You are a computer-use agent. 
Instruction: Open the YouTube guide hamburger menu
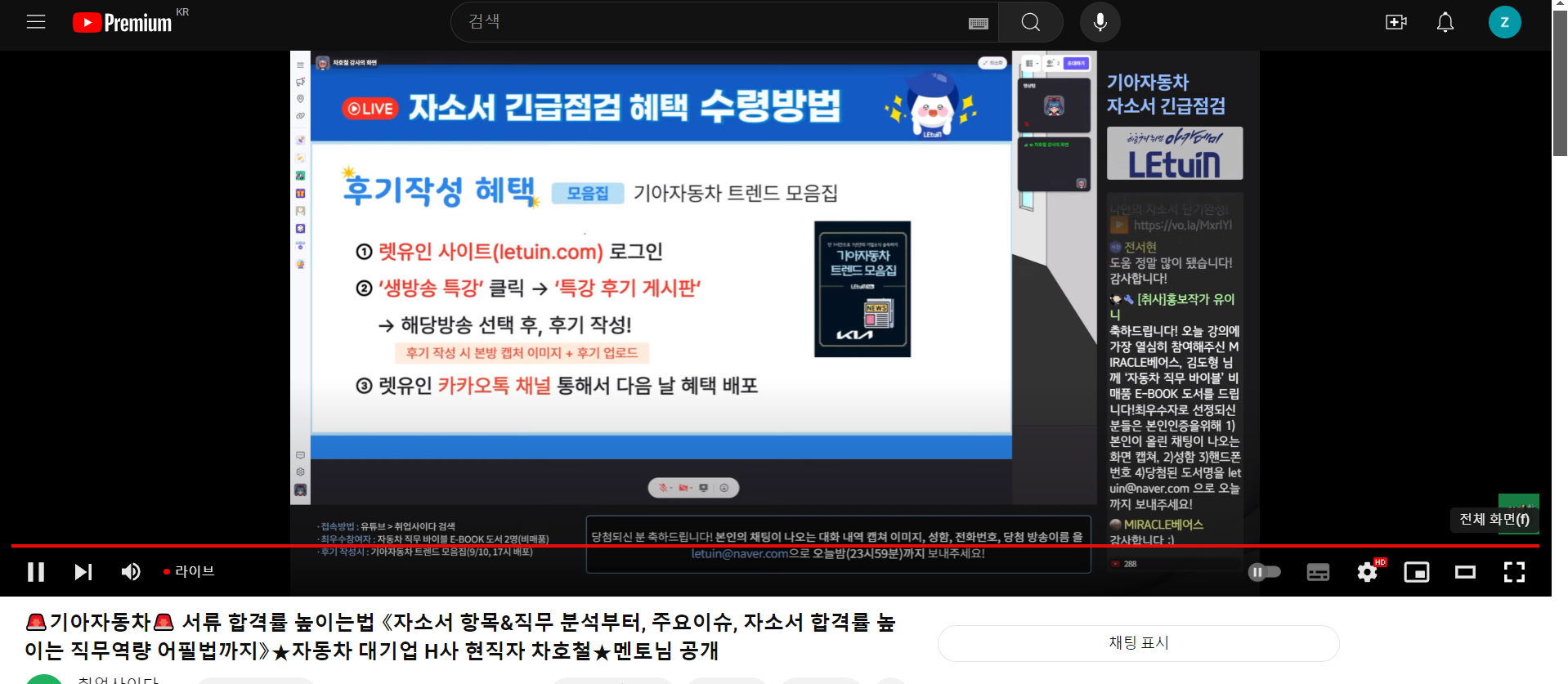coord(36,22)
